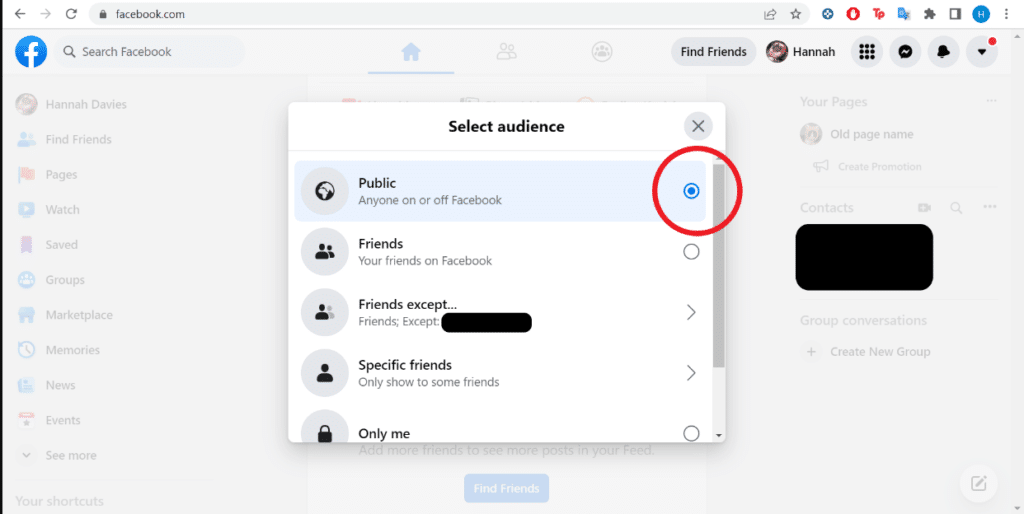Open the Chrome extensions puzzle icon

pos(930,14)
